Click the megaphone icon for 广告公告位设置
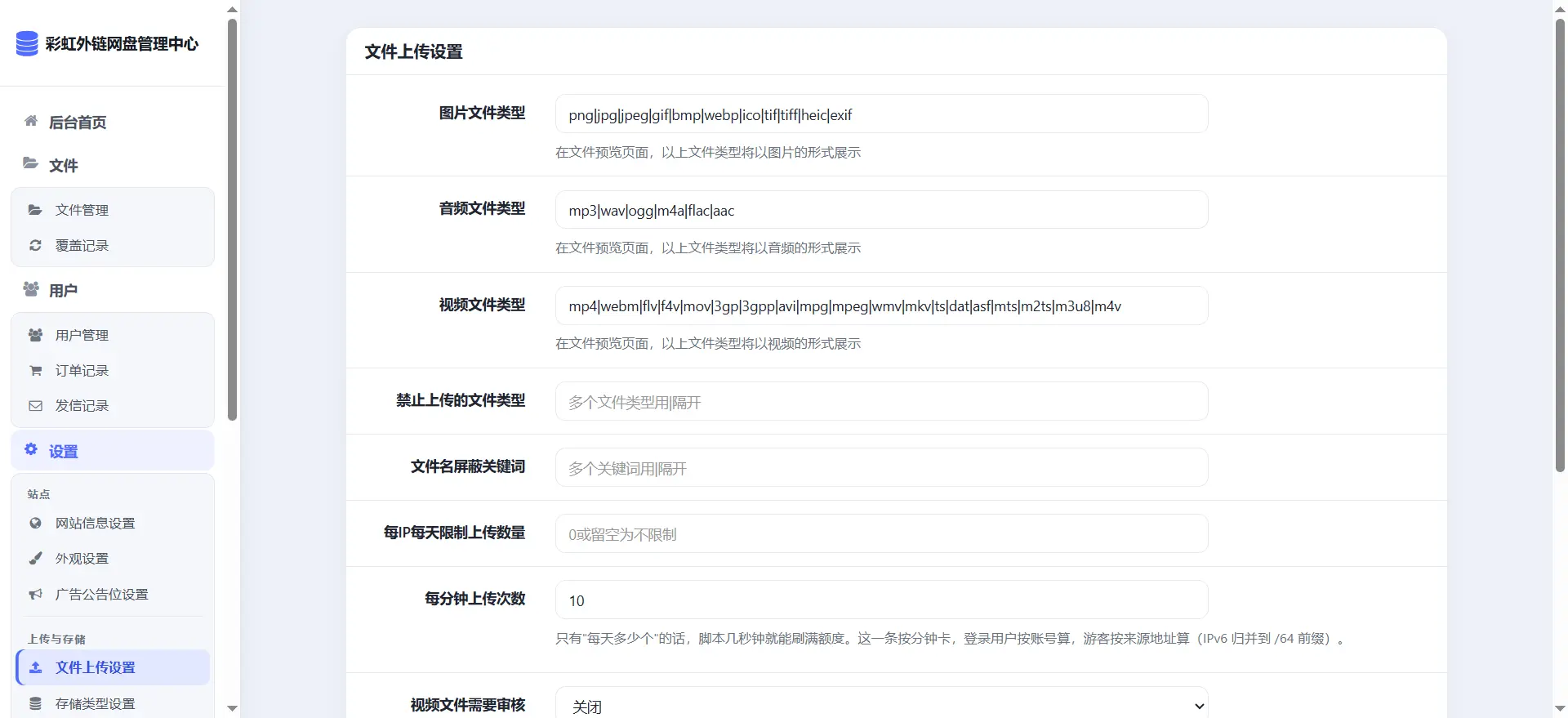This screenshot has width=1568, height=718. (35, 594)
